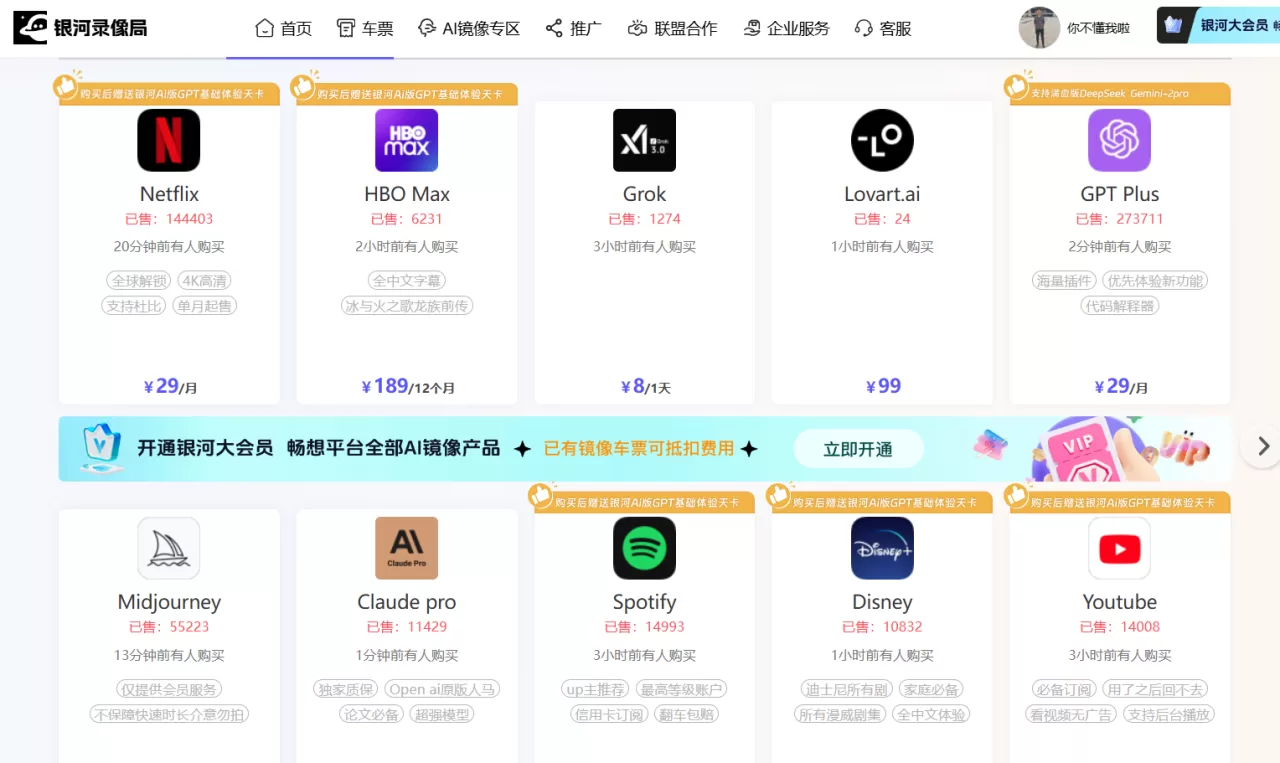Screen dimensions: 1280x763
Task: Click the 4K高清 tag
Action: (x=204, y=281)
